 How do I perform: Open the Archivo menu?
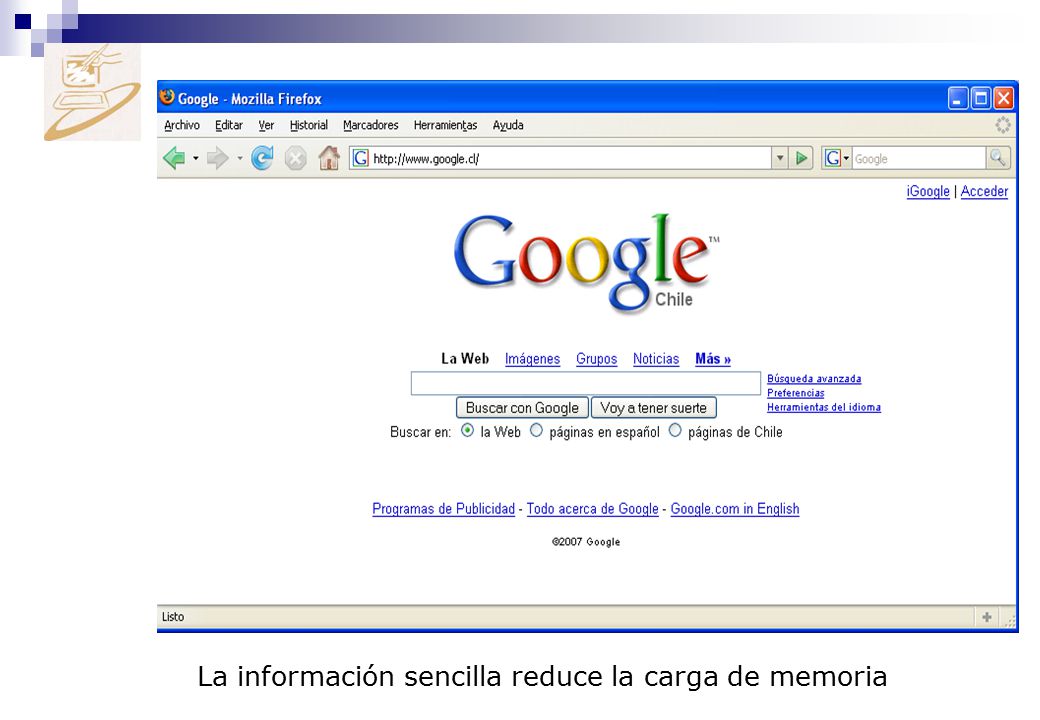(x=182, y=125)
